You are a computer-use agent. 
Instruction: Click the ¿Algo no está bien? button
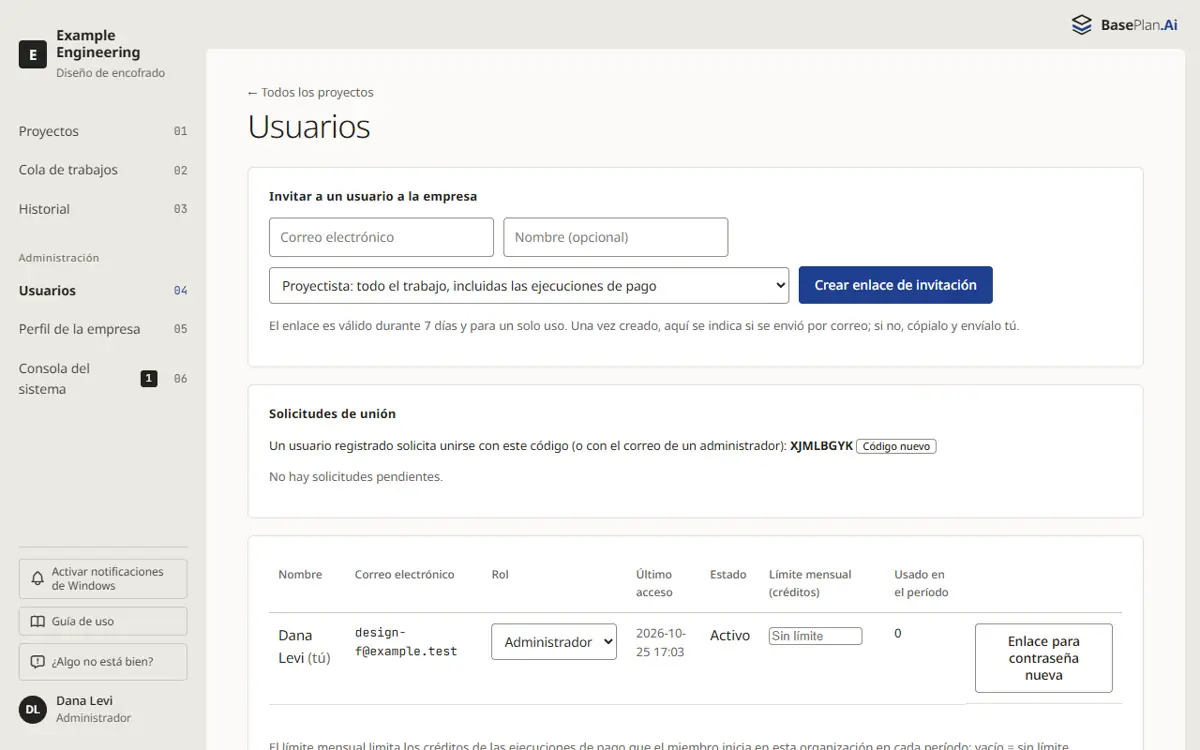(103, 662)
